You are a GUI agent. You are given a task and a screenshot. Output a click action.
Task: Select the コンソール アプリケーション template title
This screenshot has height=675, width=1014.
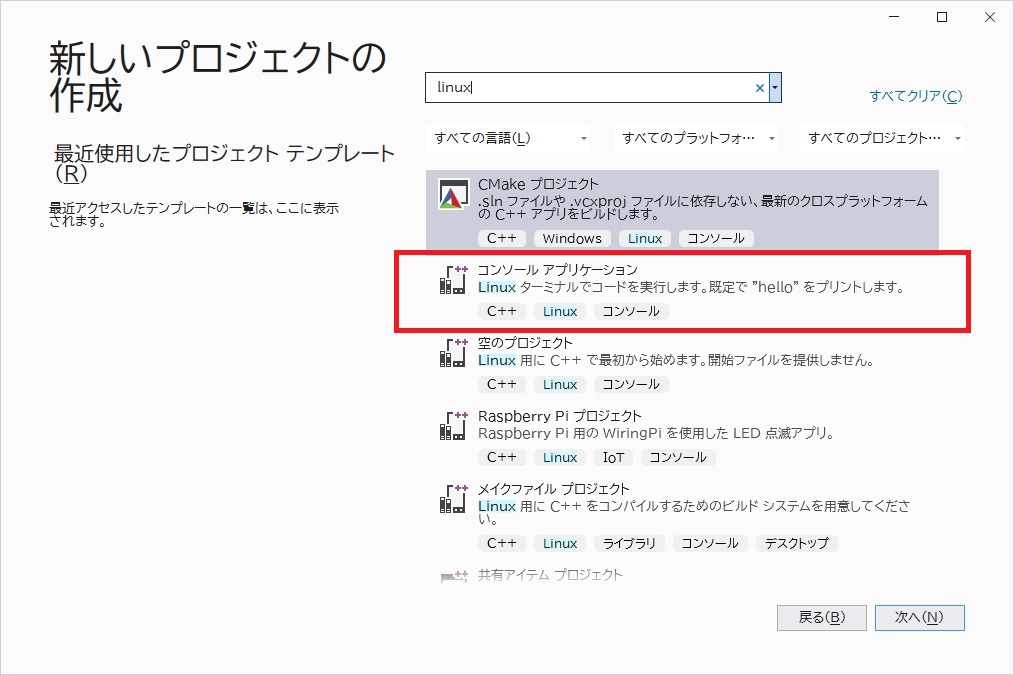coord(557,270)
